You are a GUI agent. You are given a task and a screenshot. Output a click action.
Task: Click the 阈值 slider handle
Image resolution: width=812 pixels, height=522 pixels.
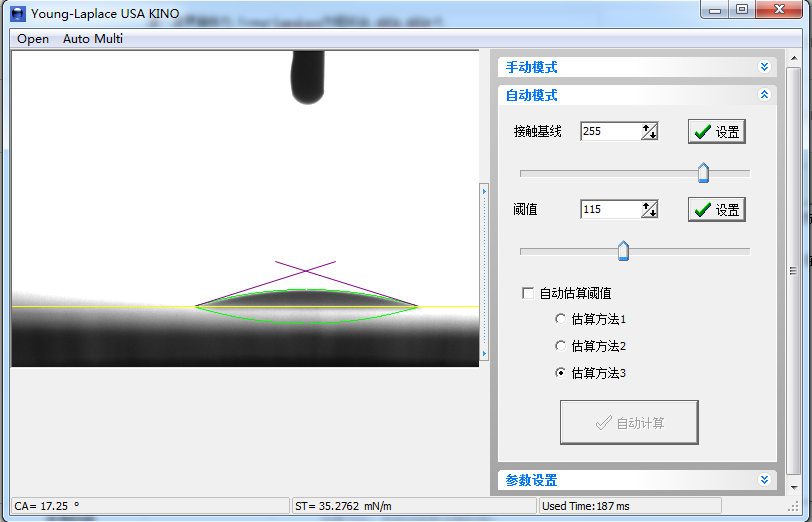623,250
